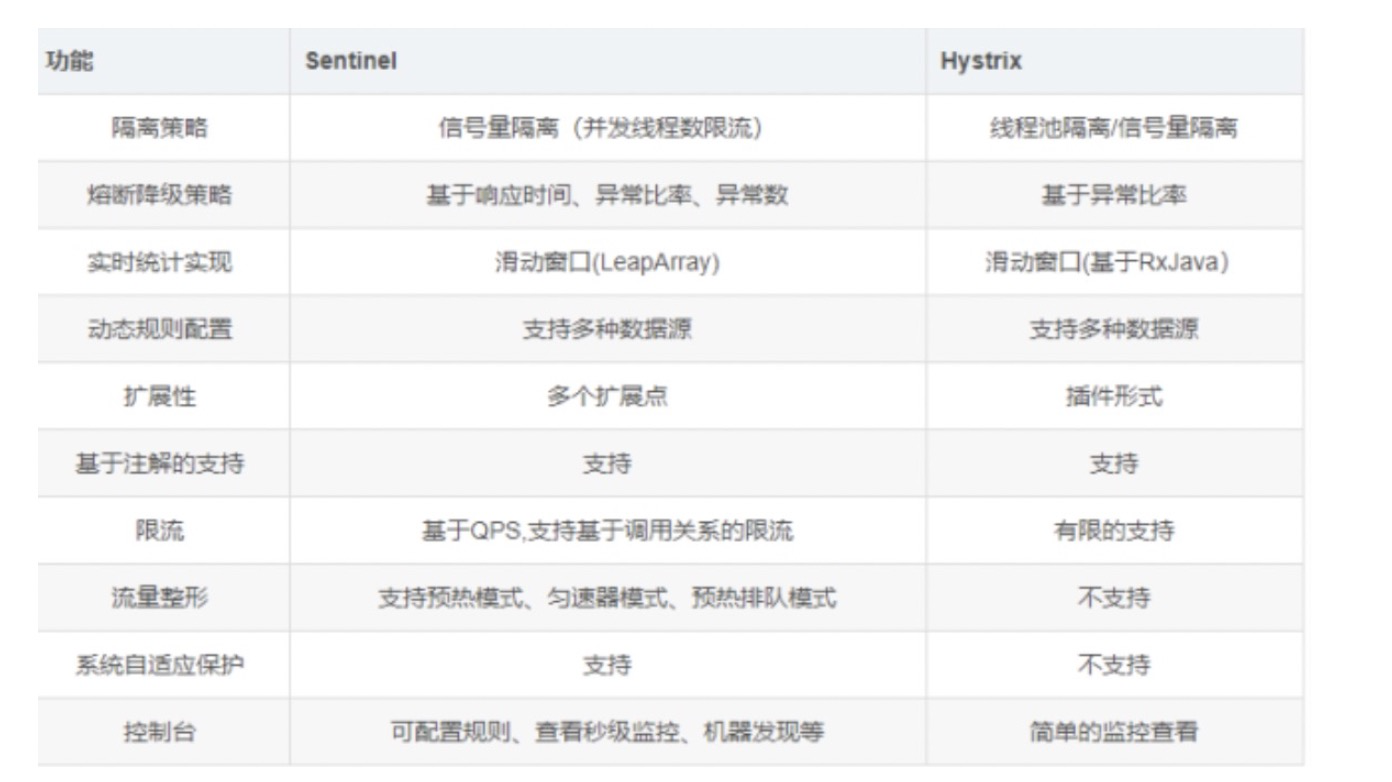
Task: Select the '插件形式' cell
Action: (1114, 396)
